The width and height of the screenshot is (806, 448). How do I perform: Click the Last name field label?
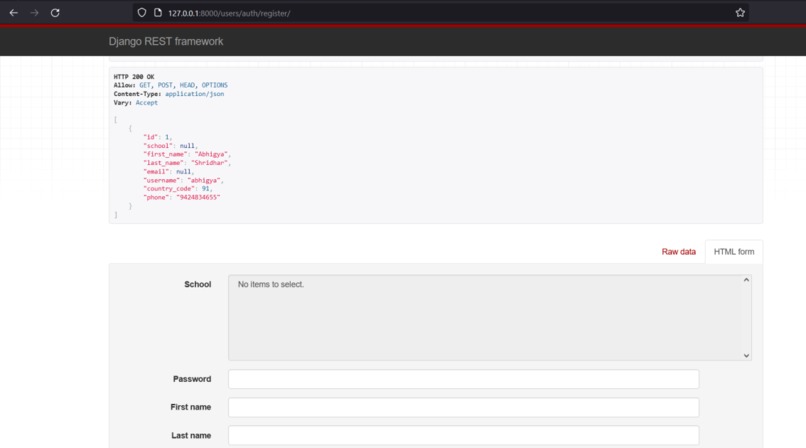tap(191, 436)
